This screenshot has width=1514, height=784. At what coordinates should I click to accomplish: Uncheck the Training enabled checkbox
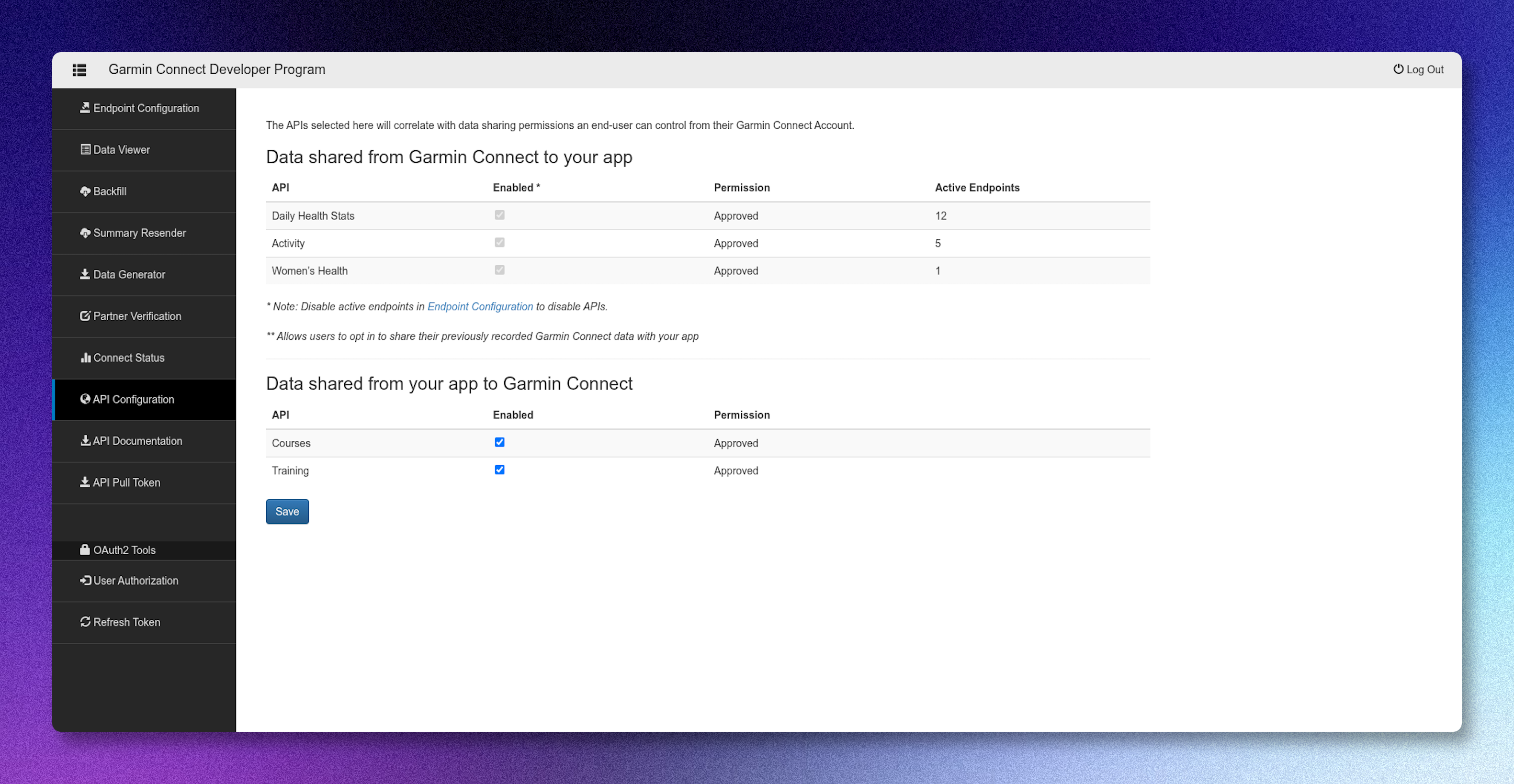coord(499,470)
